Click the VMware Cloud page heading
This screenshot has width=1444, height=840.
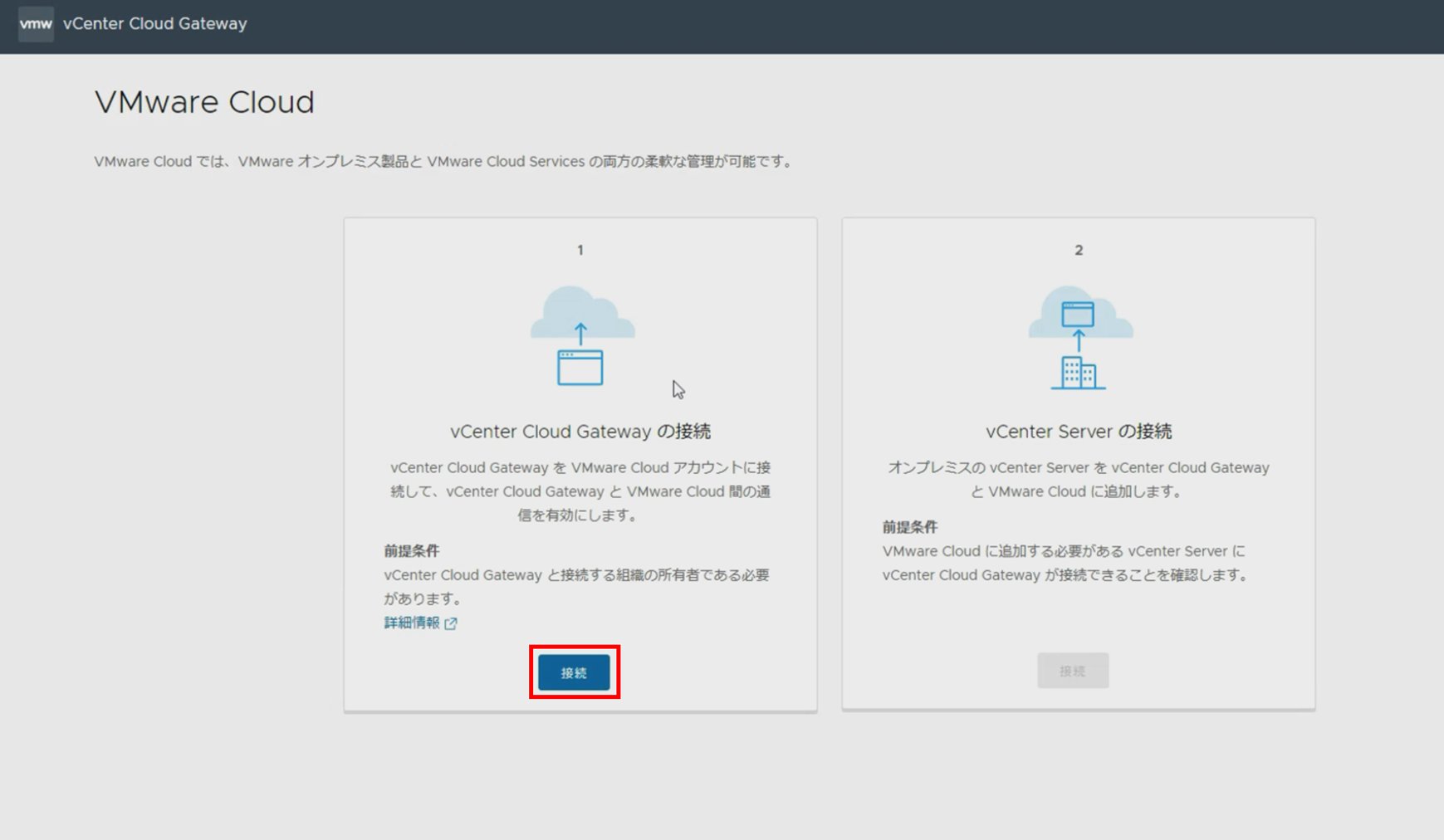204,102
